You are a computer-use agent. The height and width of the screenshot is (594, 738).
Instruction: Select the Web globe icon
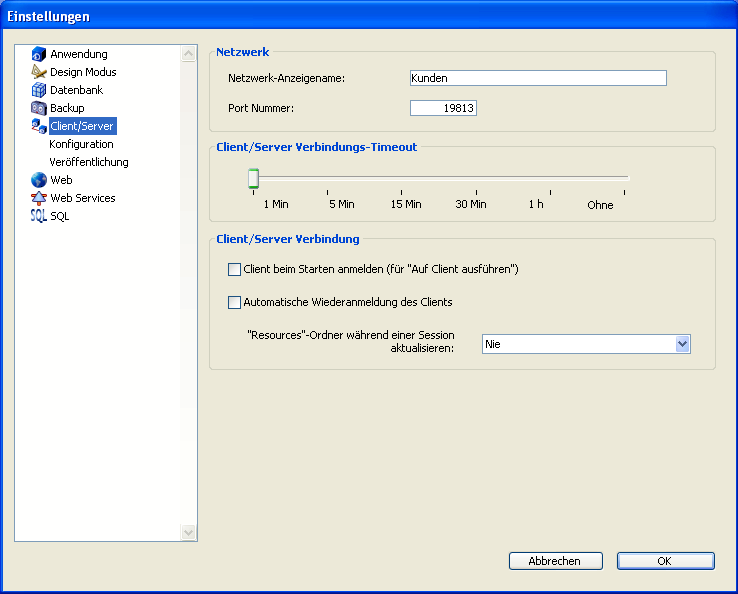point(39,180)
